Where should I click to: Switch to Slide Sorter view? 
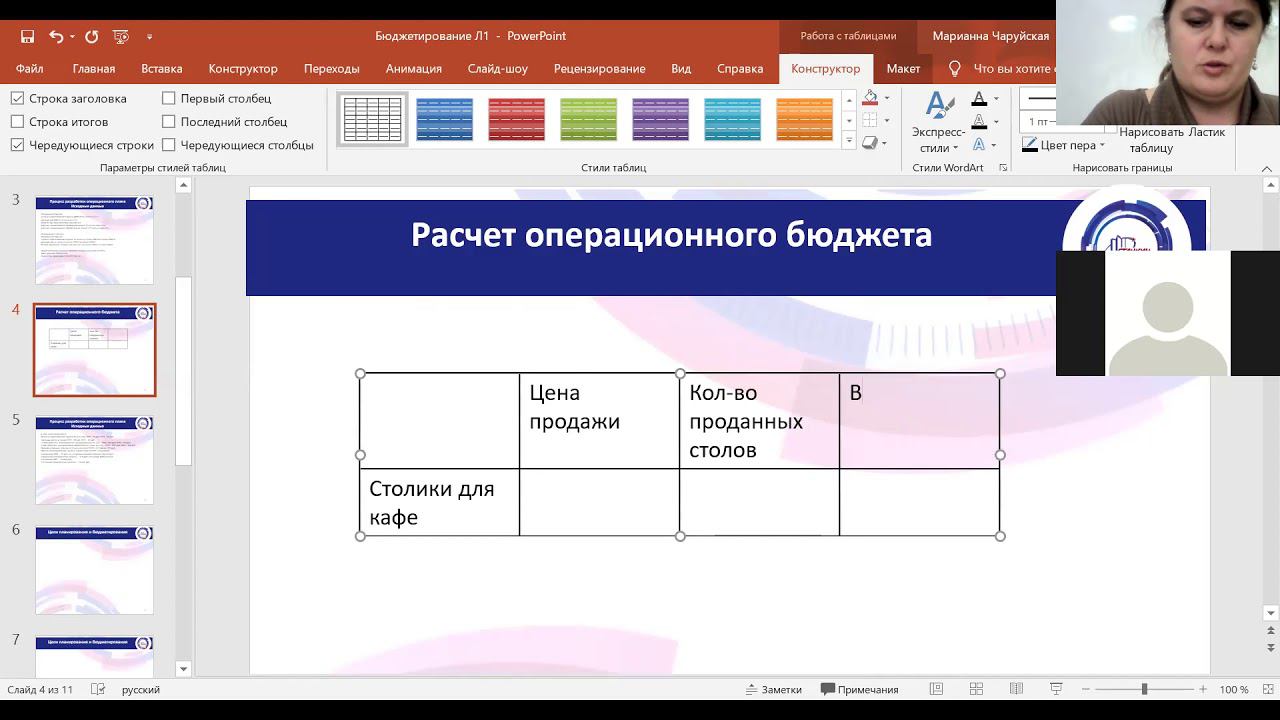pos(976,689)
